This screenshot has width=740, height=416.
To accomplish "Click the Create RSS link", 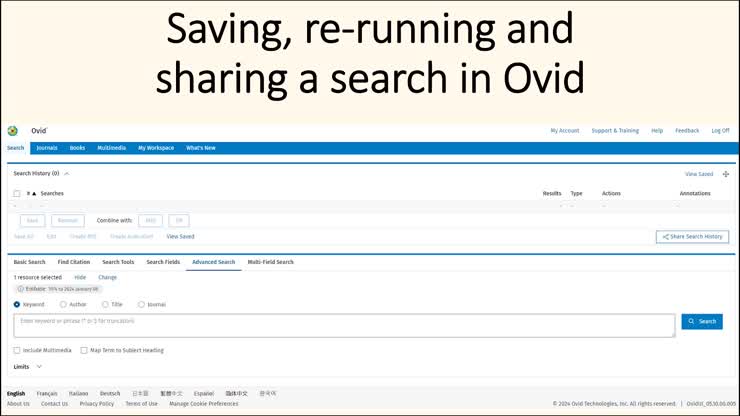I will [83, 237].
